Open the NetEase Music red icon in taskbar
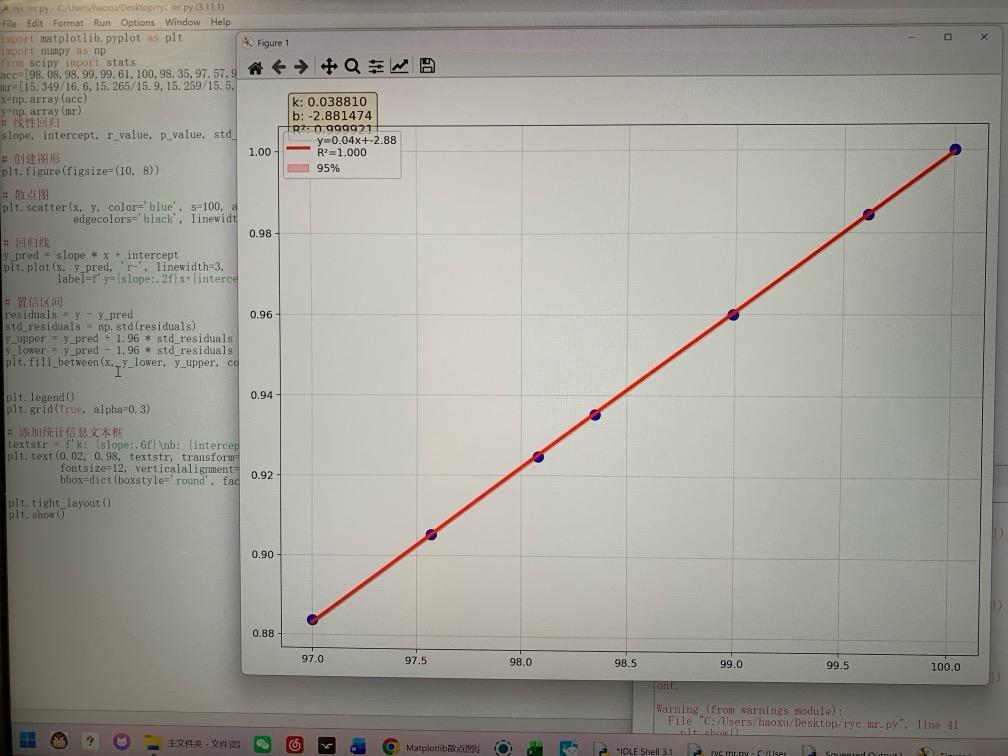Viewport: 1008px width, 756px height. 294,744
